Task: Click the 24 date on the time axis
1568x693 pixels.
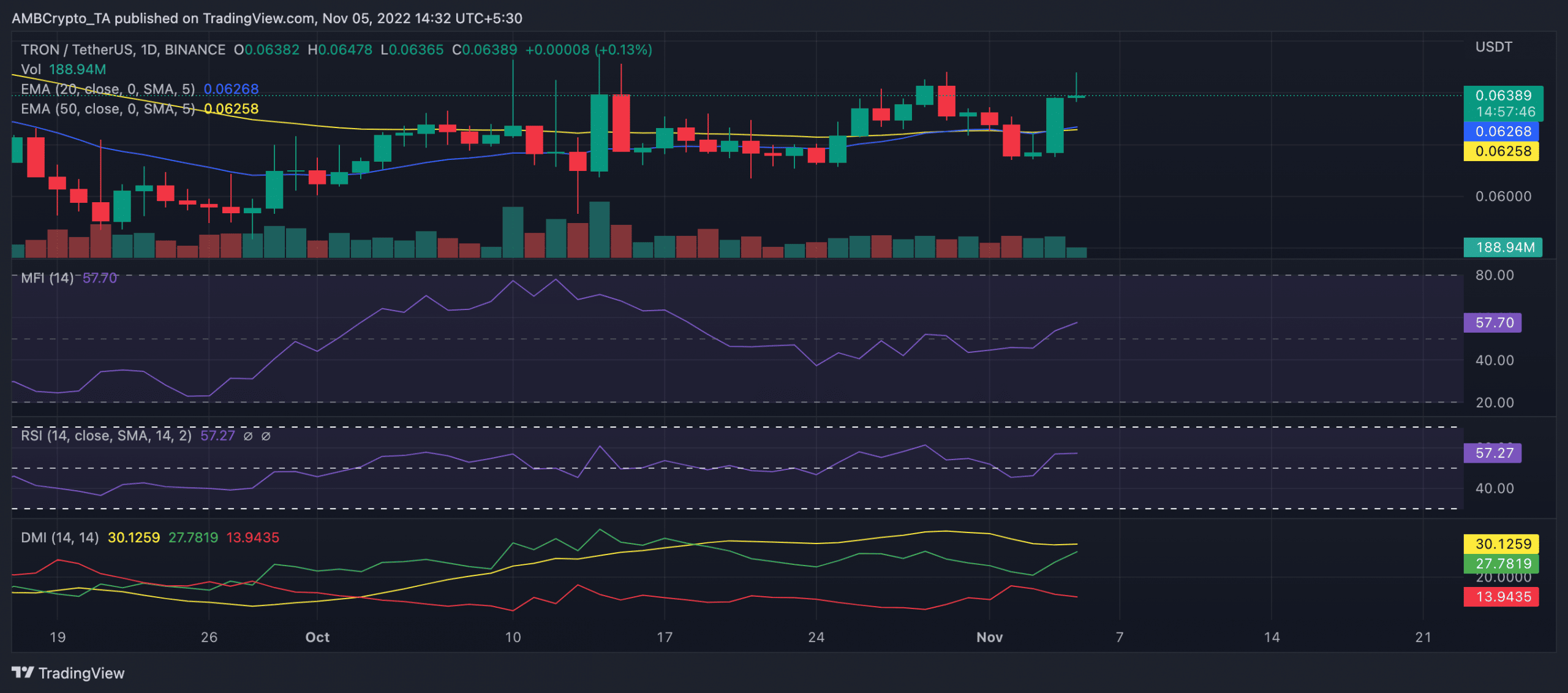Action: [816, 637]
